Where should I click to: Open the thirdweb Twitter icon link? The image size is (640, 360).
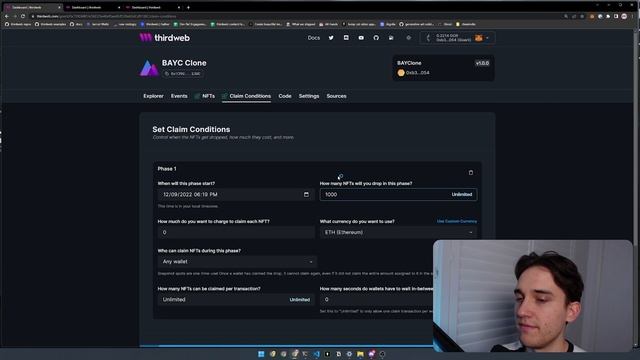pyautogui.click(x=331, y=38)
